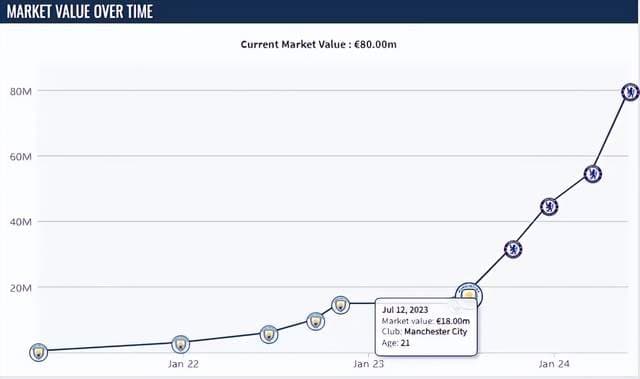The height and width of the screenshot is (379, 640).
Task: Click the 80M y-axis label
Action: [21, 91]
